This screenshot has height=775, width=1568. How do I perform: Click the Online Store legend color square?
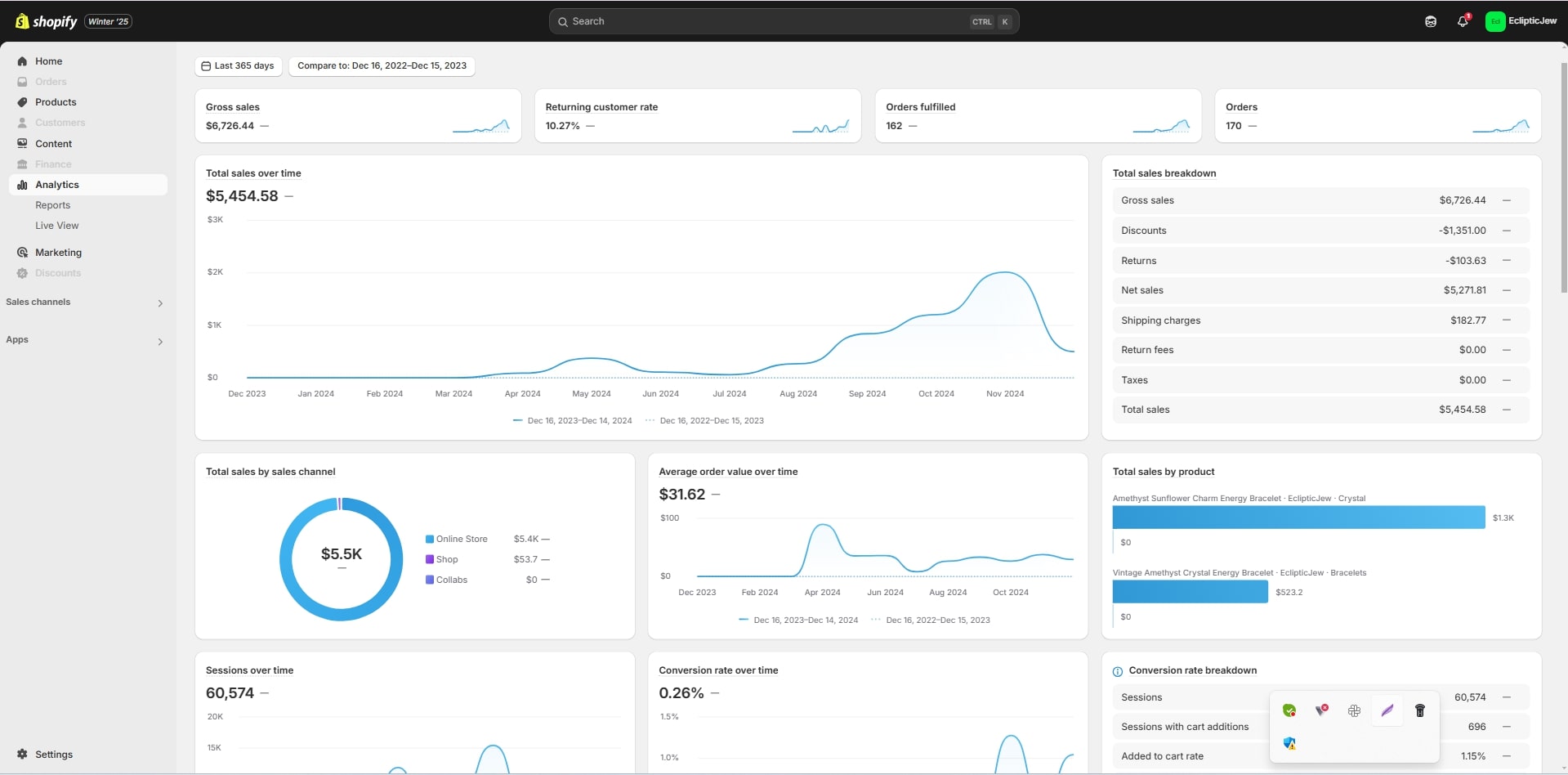[429, 539]
